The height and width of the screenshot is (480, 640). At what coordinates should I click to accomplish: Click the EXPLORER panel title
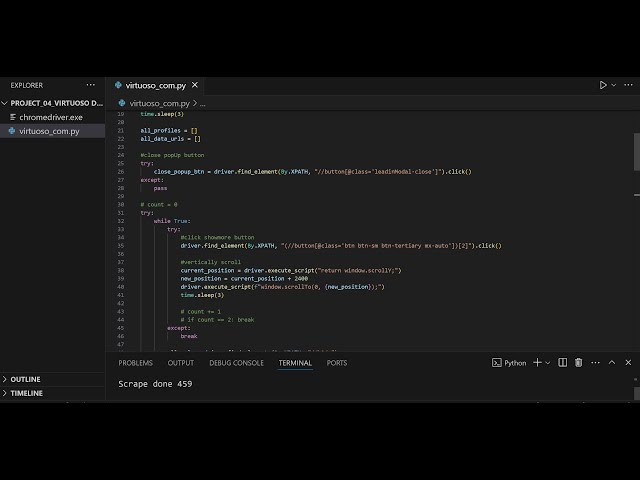[x=27, y=85]
